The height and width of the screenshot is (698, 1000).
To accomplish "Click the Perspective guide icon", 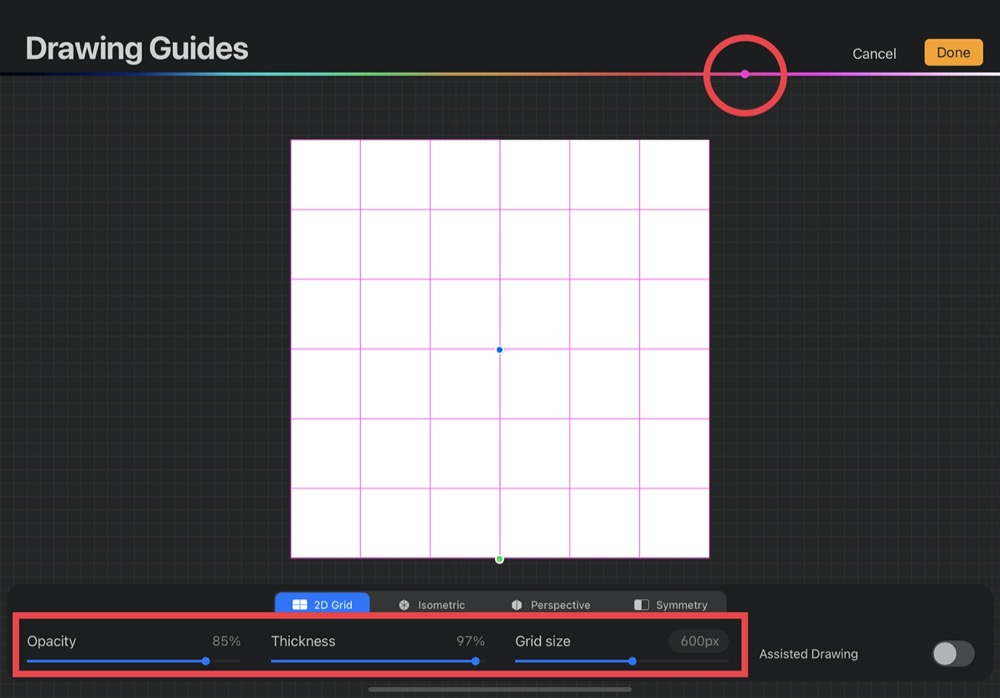I will (x=517, y=605).
